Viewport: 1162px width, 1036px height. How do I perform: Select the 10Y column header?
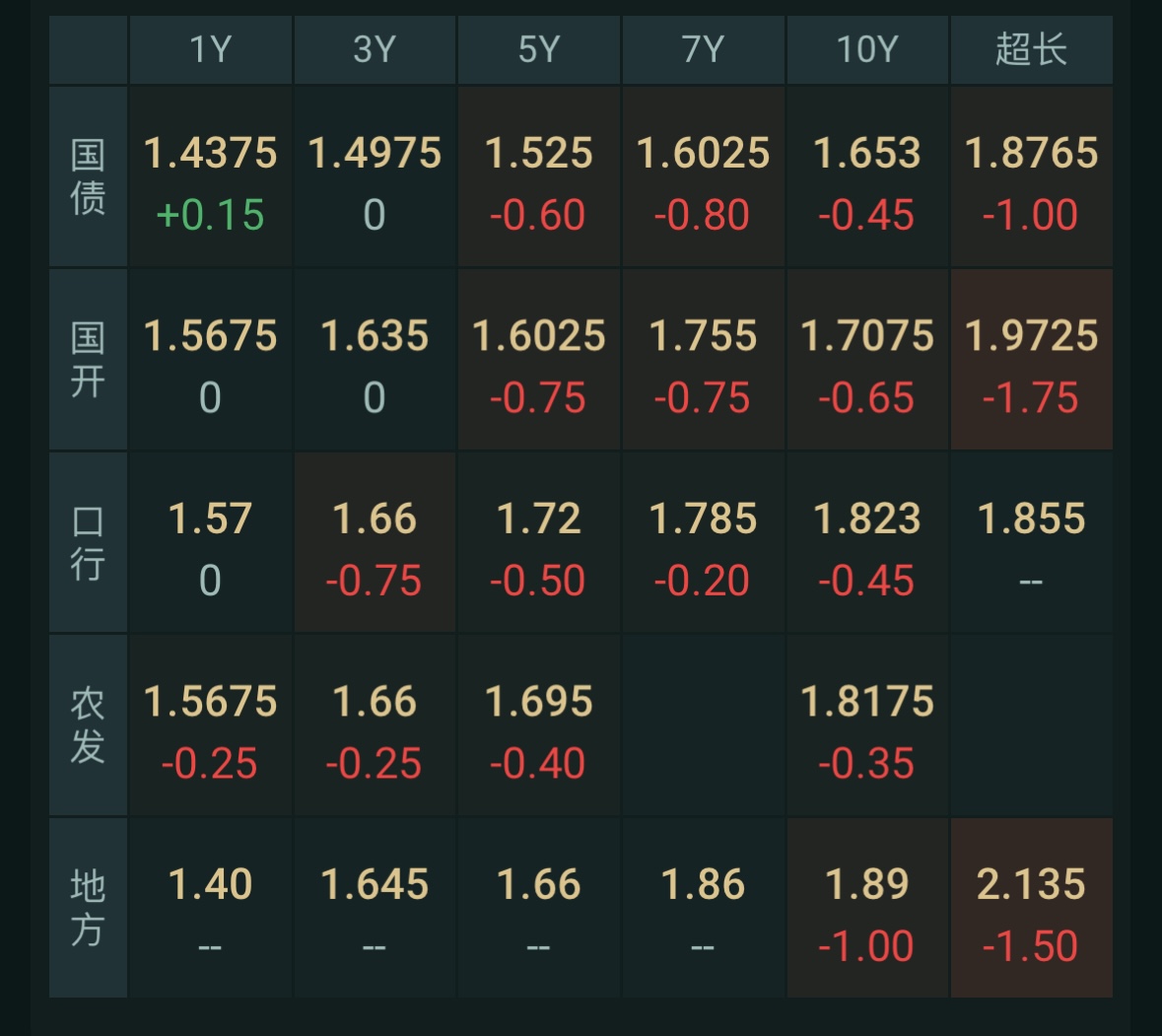tap(867, 49)
